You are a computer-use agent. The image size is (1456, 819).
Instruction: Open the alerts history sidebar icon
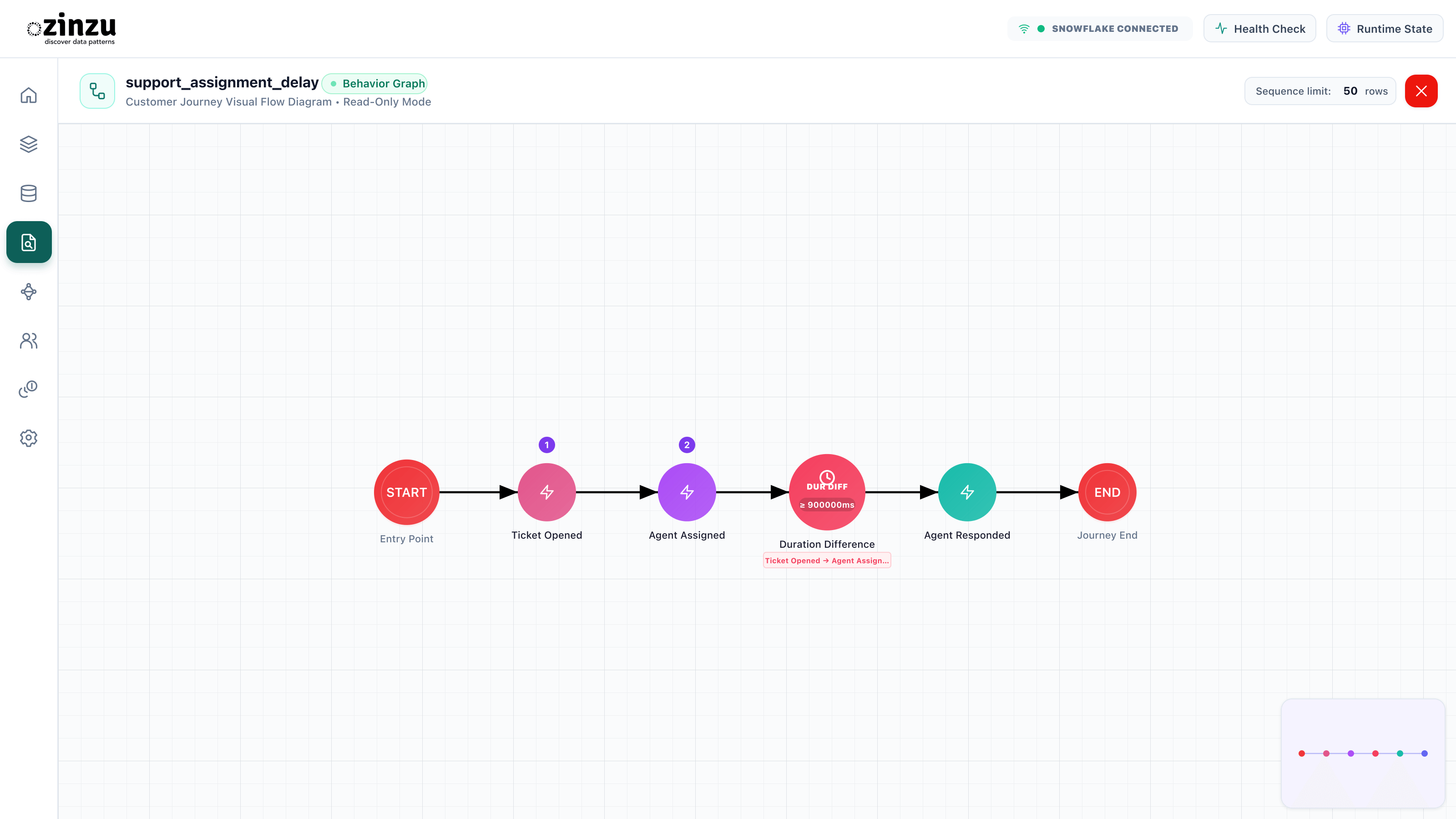28,389
